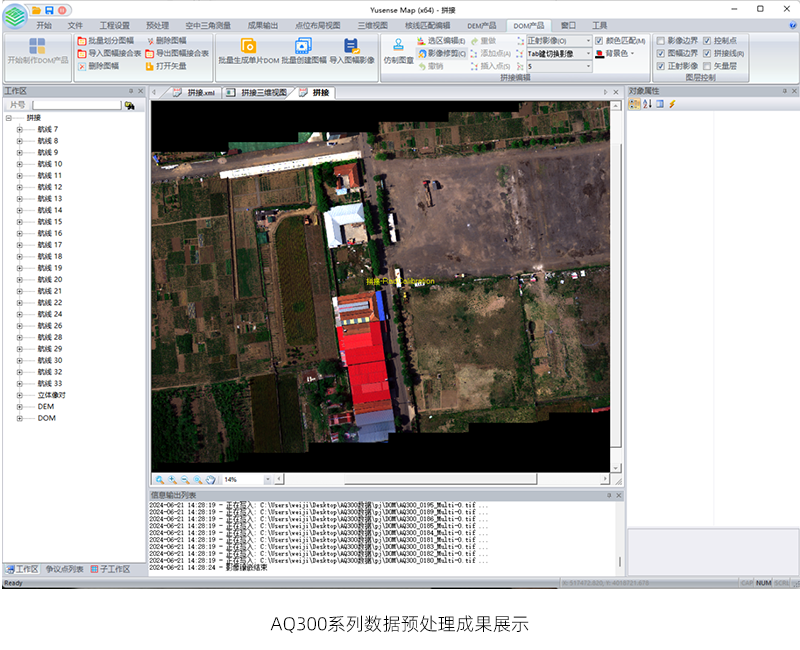Click the 批量创建图幅 icon

click(x=303, y=46)
